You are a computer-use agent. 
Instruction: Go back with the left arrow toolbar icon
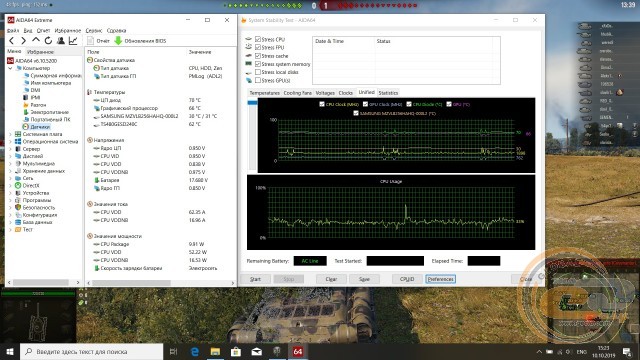pyautogui.click(x=11, y=40)
